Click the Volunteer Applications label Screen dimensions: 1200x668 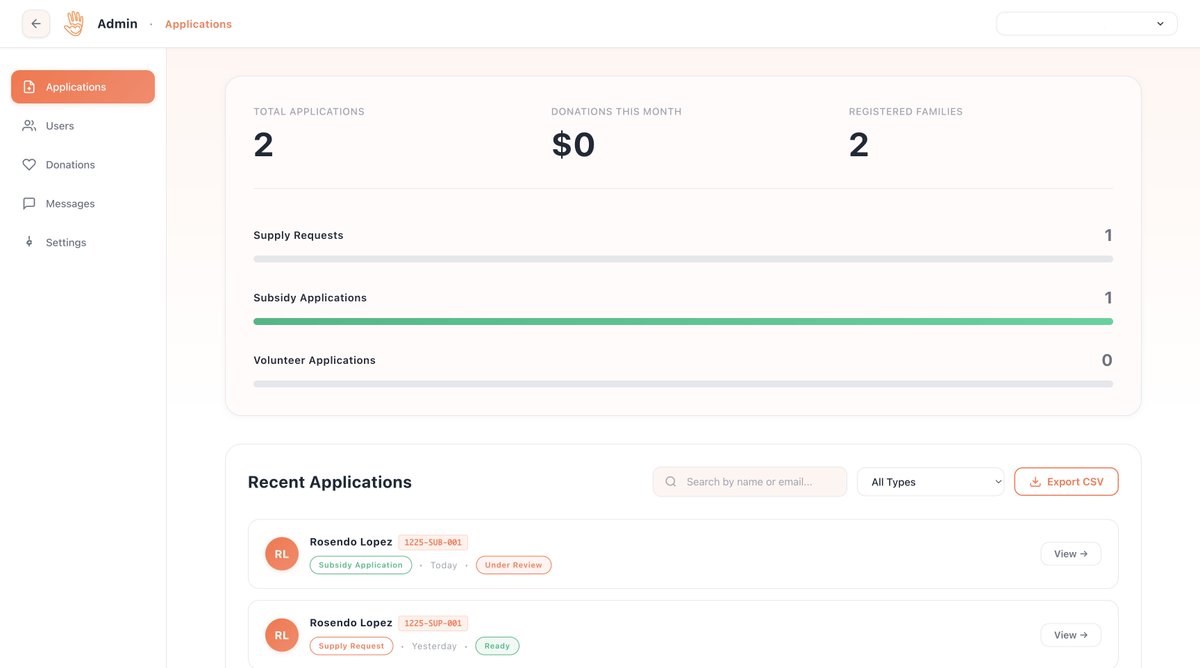tap(314, 360)
